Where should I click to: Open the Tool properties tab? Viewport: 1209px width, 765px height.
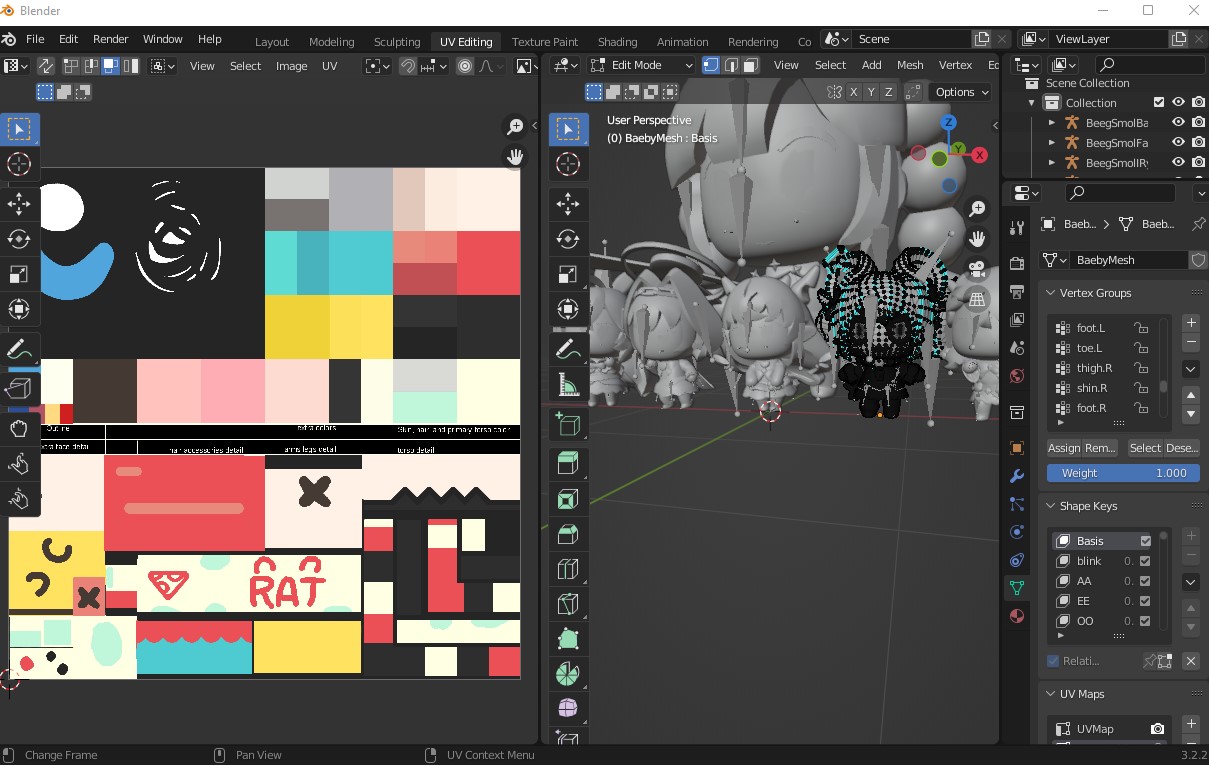(x=1017, y=228)
